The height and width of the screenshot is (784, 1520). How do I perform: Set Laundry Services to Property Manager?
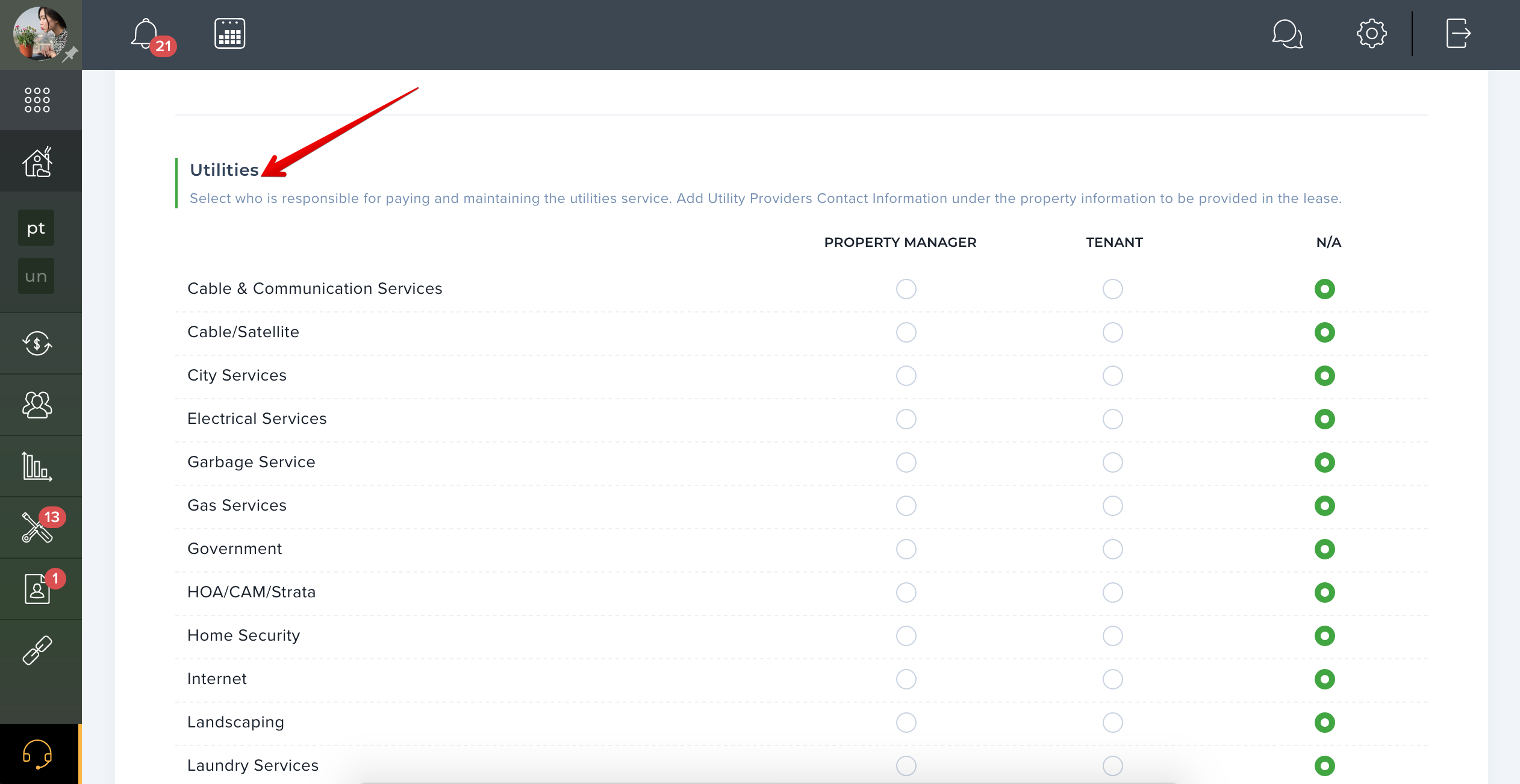click(x=906, y=766)
